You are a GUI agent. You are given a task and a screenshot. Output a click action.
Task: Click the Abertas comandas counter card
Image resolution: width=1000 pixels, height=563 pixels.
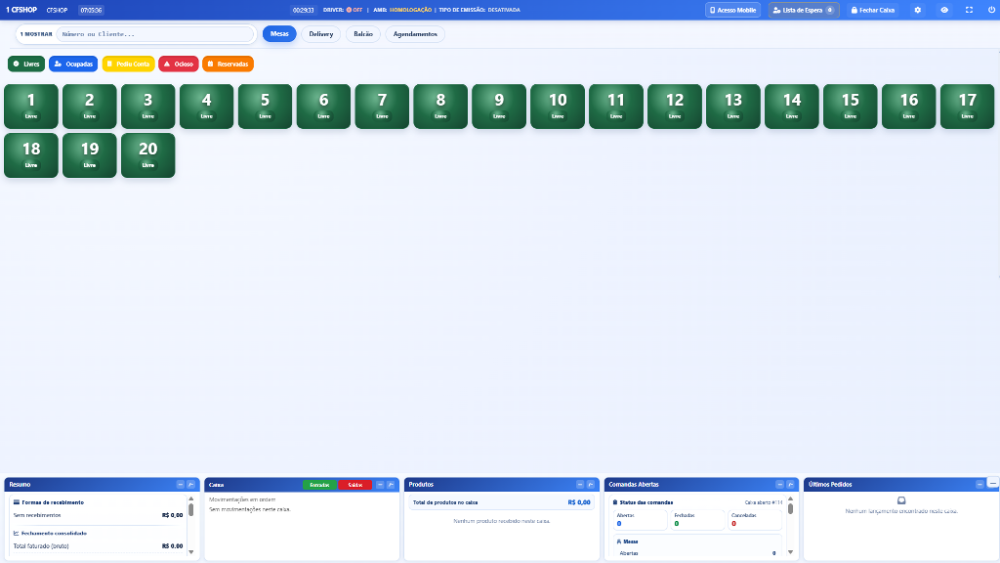coord(640,520)
